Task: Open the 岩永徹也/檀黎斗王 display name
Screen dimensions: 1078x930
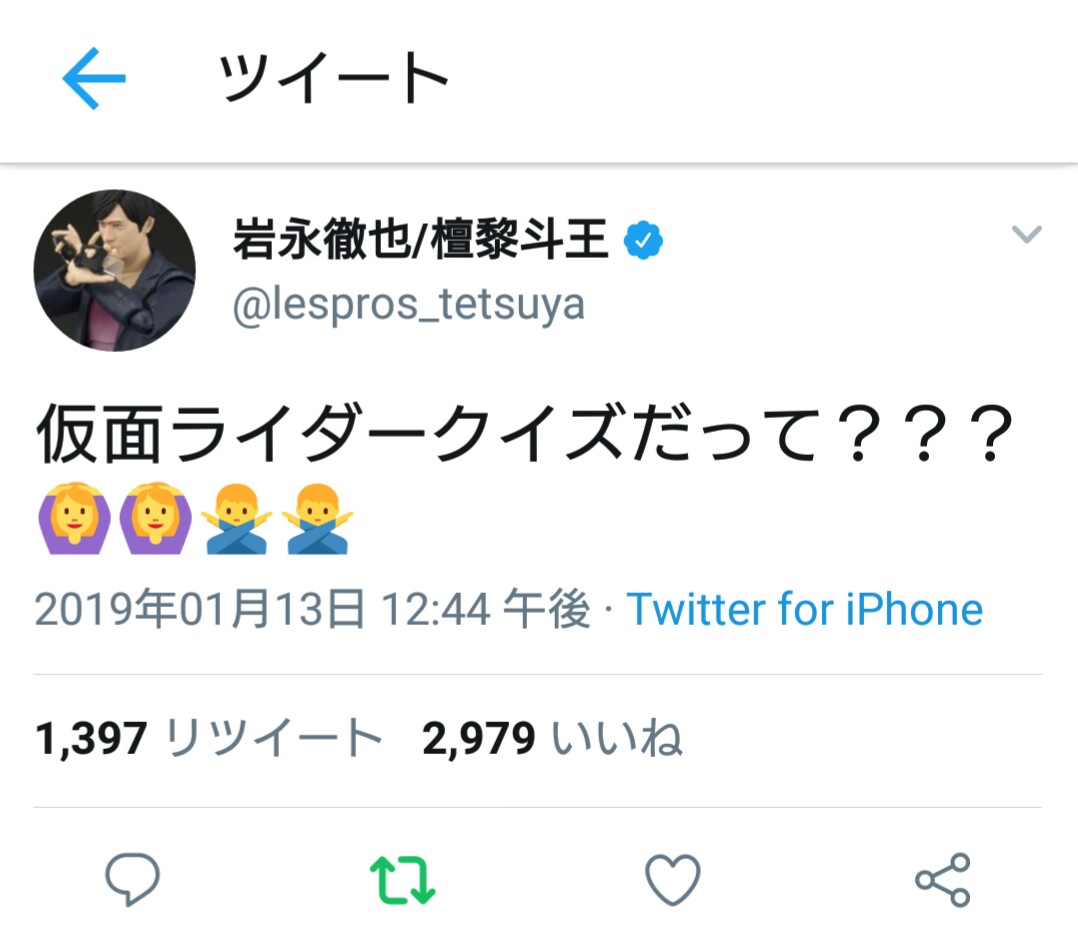Action: click(420, 240)
